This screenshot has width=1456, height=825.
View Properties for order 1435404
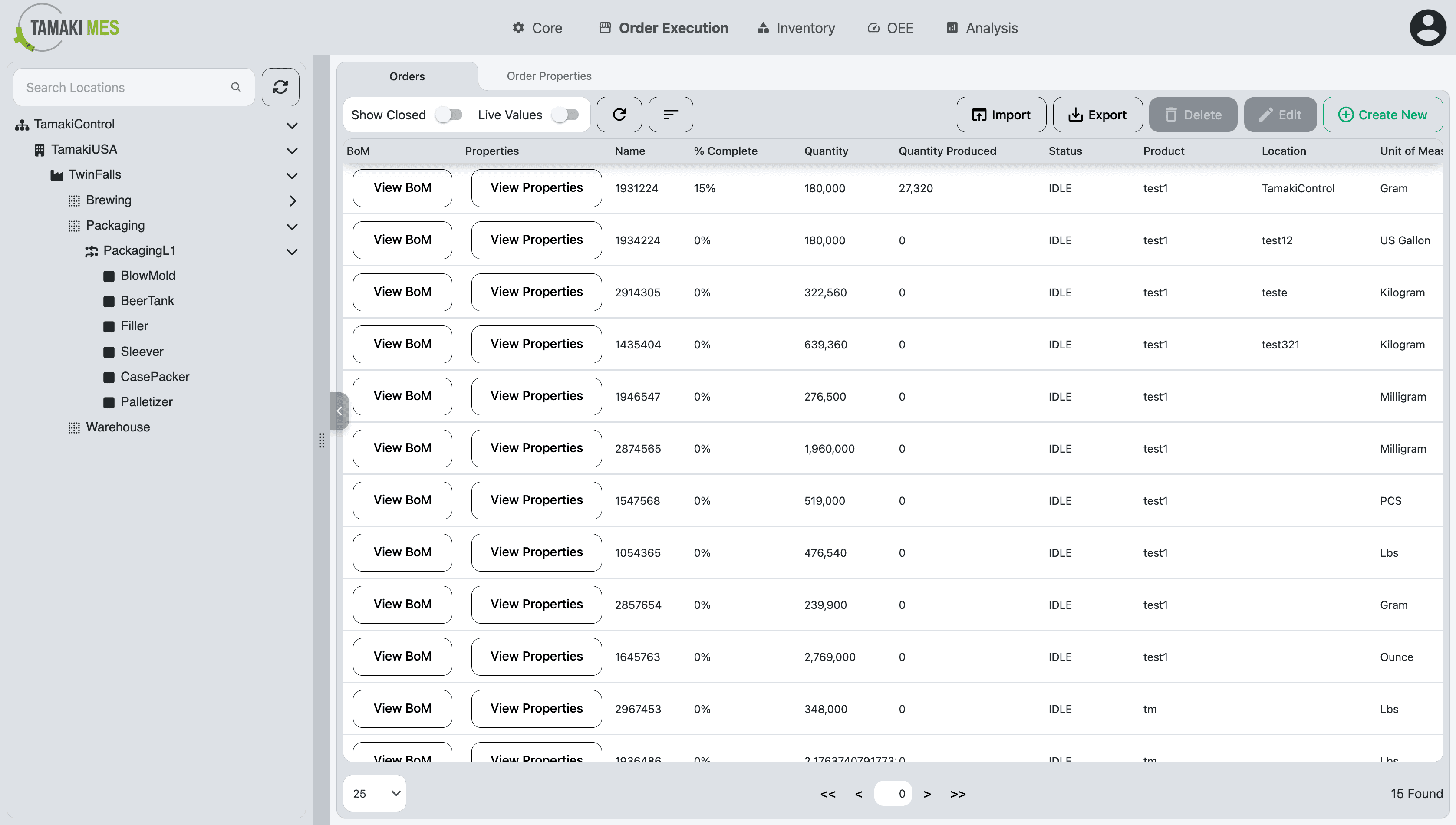pos(536,344)
